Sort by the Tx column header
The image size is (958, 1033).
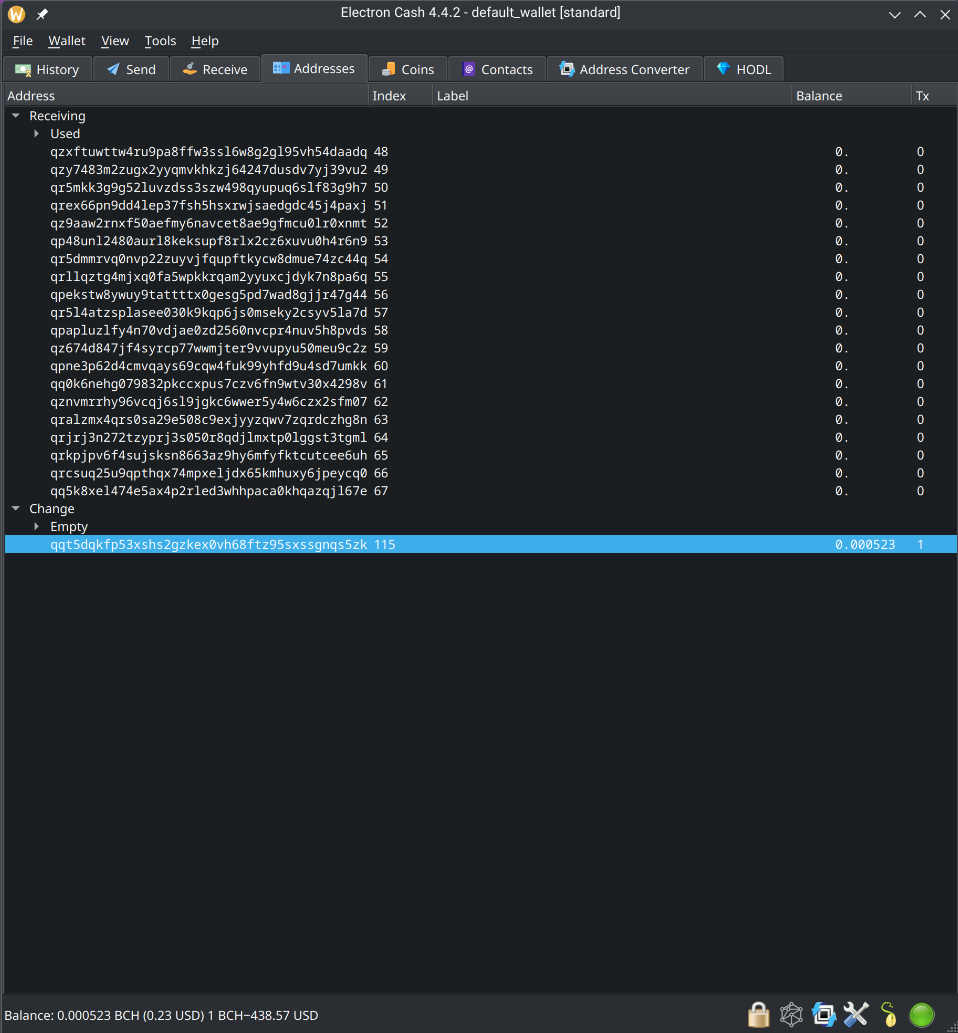(934, 96)
